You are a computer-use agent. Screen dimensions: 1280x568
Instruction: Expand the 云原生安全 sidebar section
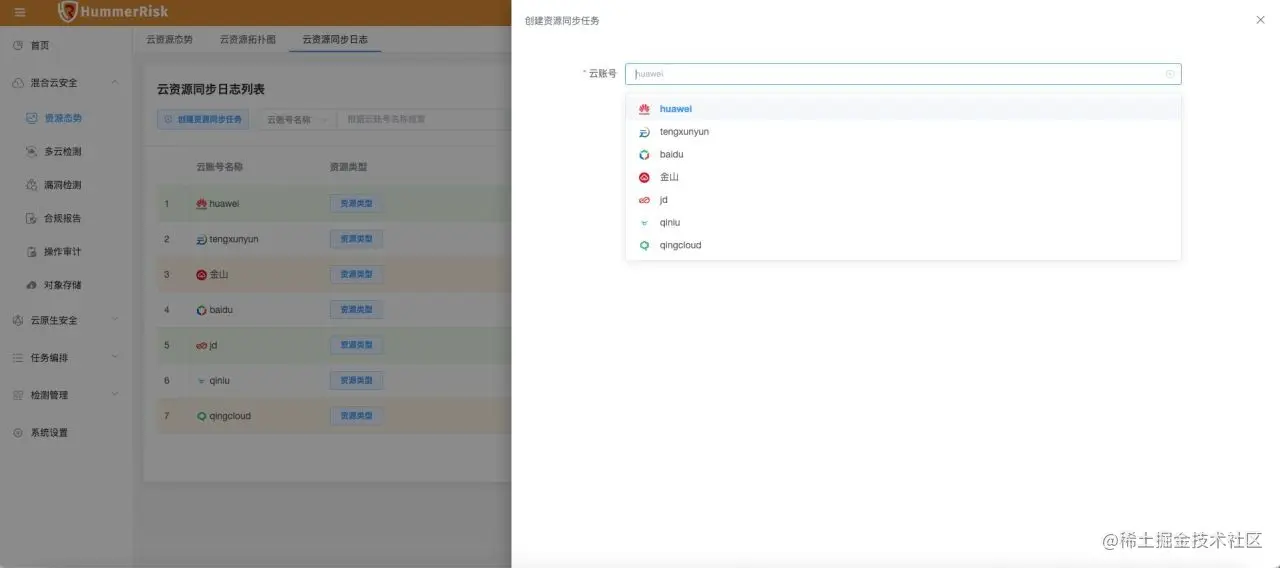click(x=65, y=320)
